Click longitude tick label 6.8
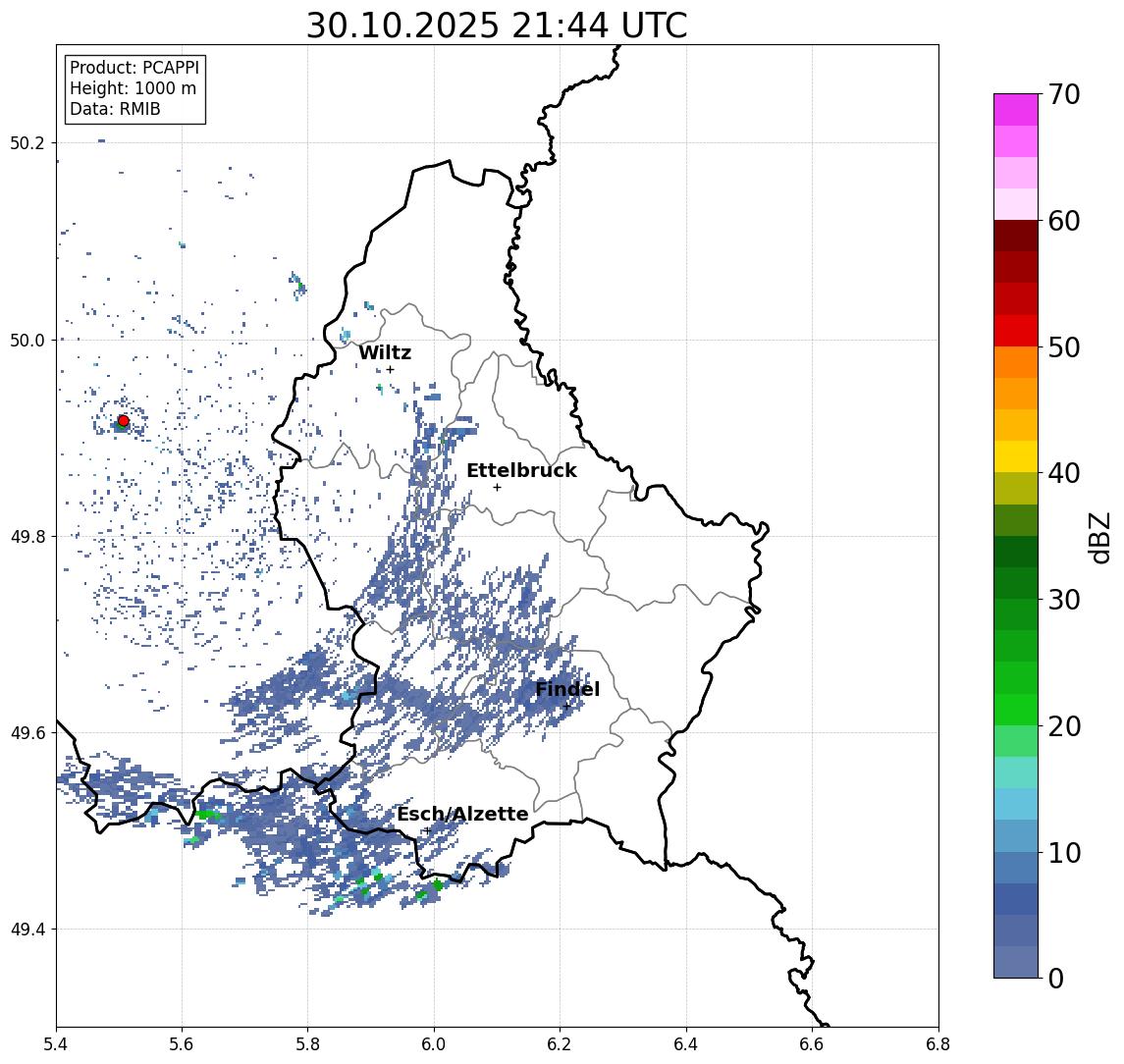Image resolution: width=1124 pixels, height=1064 pixels. [938, 1044]
